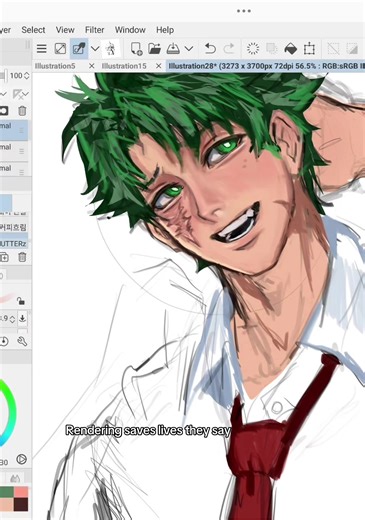Image resolution: width=365 pixels, height=520 pixels.
Task: Delete sub tool with lower trash icon
Action: [22, 257]
